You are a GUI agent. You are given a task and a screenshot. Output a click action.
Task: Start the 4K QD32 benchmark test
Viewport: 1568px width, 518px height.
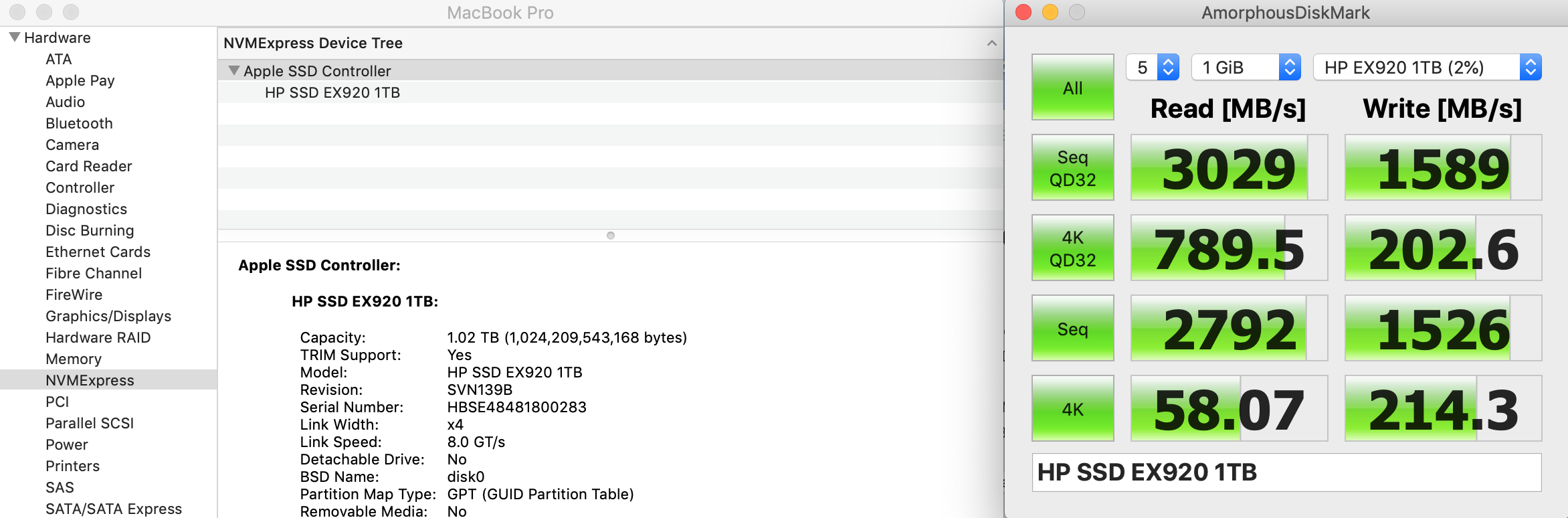click(1072, 248)
